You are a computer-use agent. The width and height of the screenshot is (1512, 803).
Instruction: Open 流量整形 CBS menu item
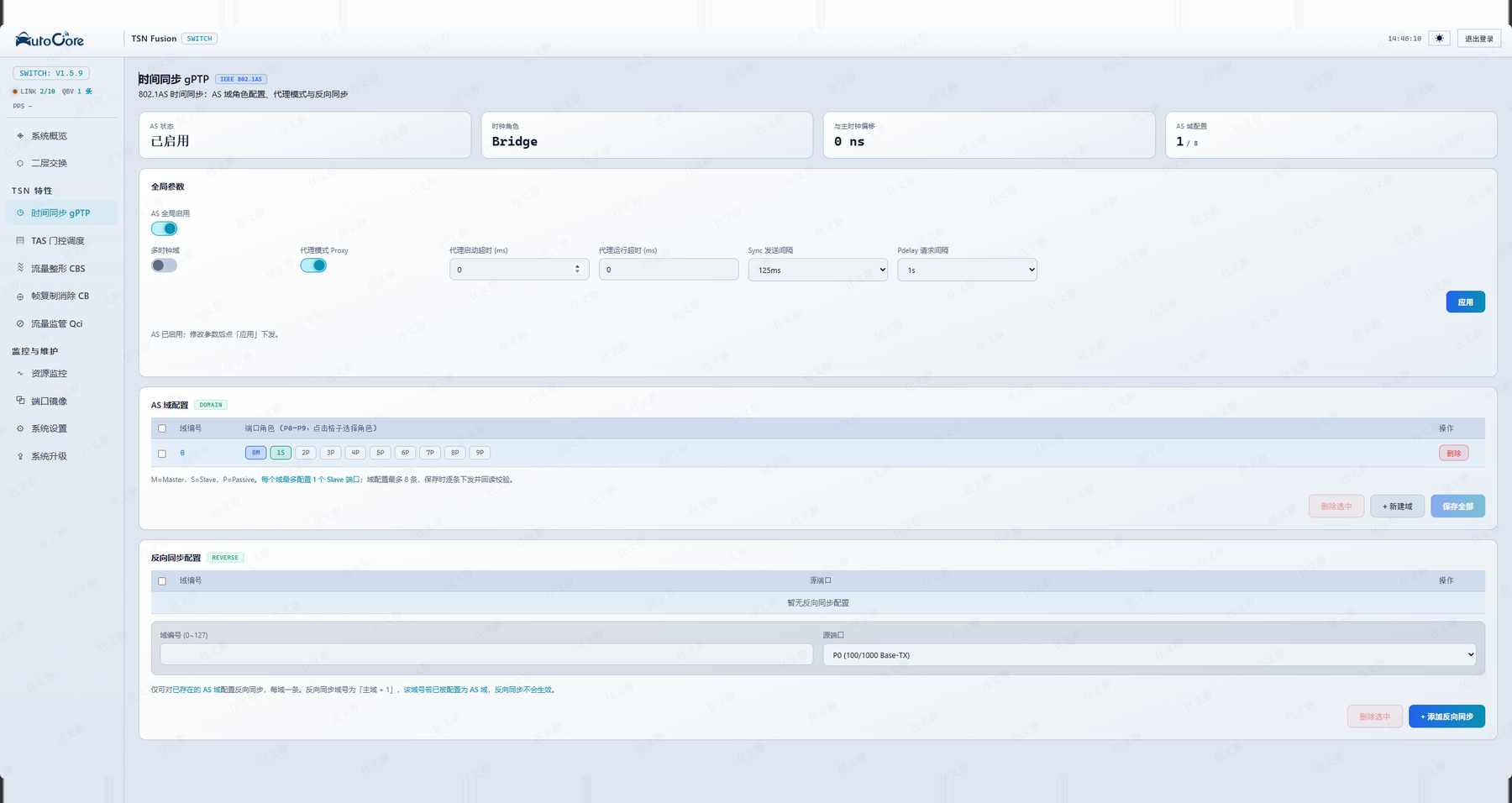click(x=61, y=268)
